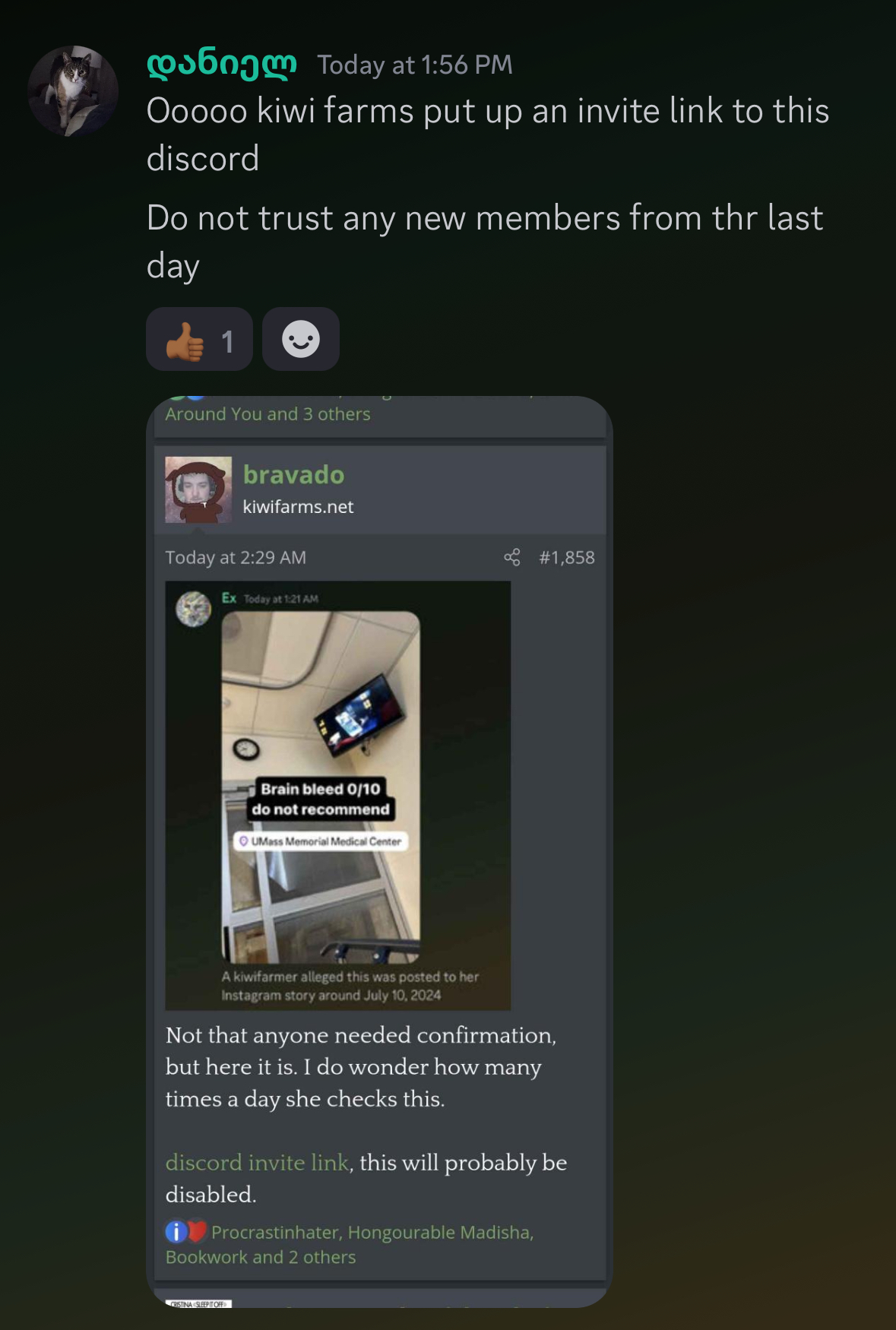The image size is (896, 1330).
Task: Open the cat profile avatar
Action: pyautogui.click(x=73, y=90)
